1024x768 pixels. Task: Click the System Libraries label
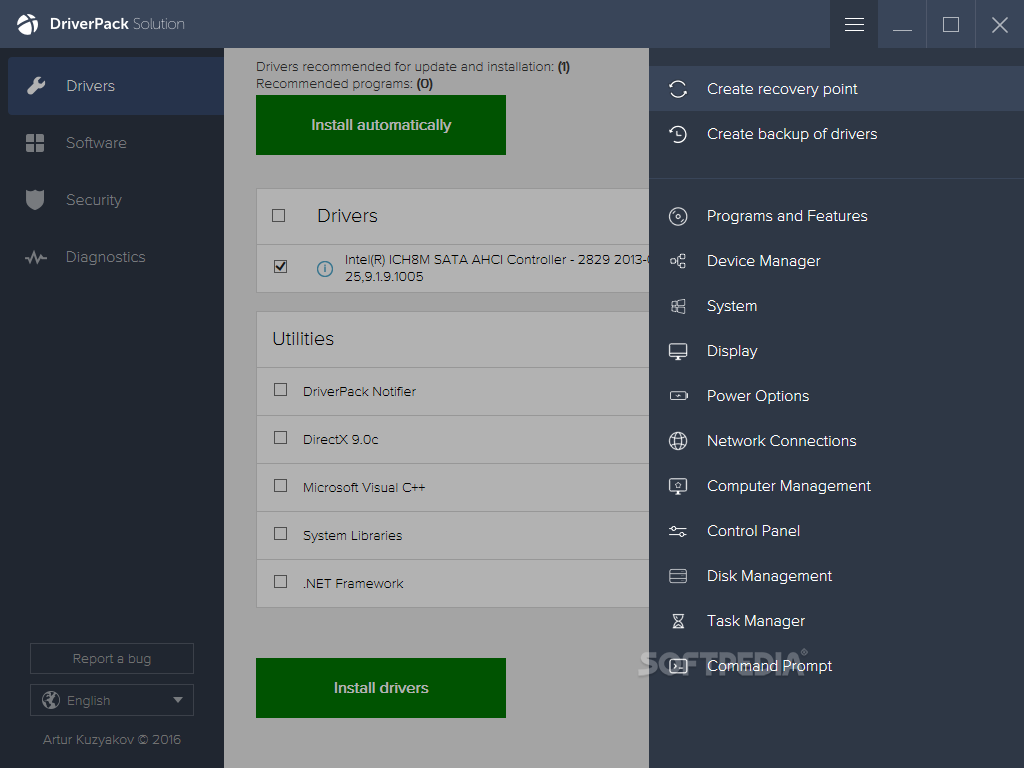coord(353,536)
